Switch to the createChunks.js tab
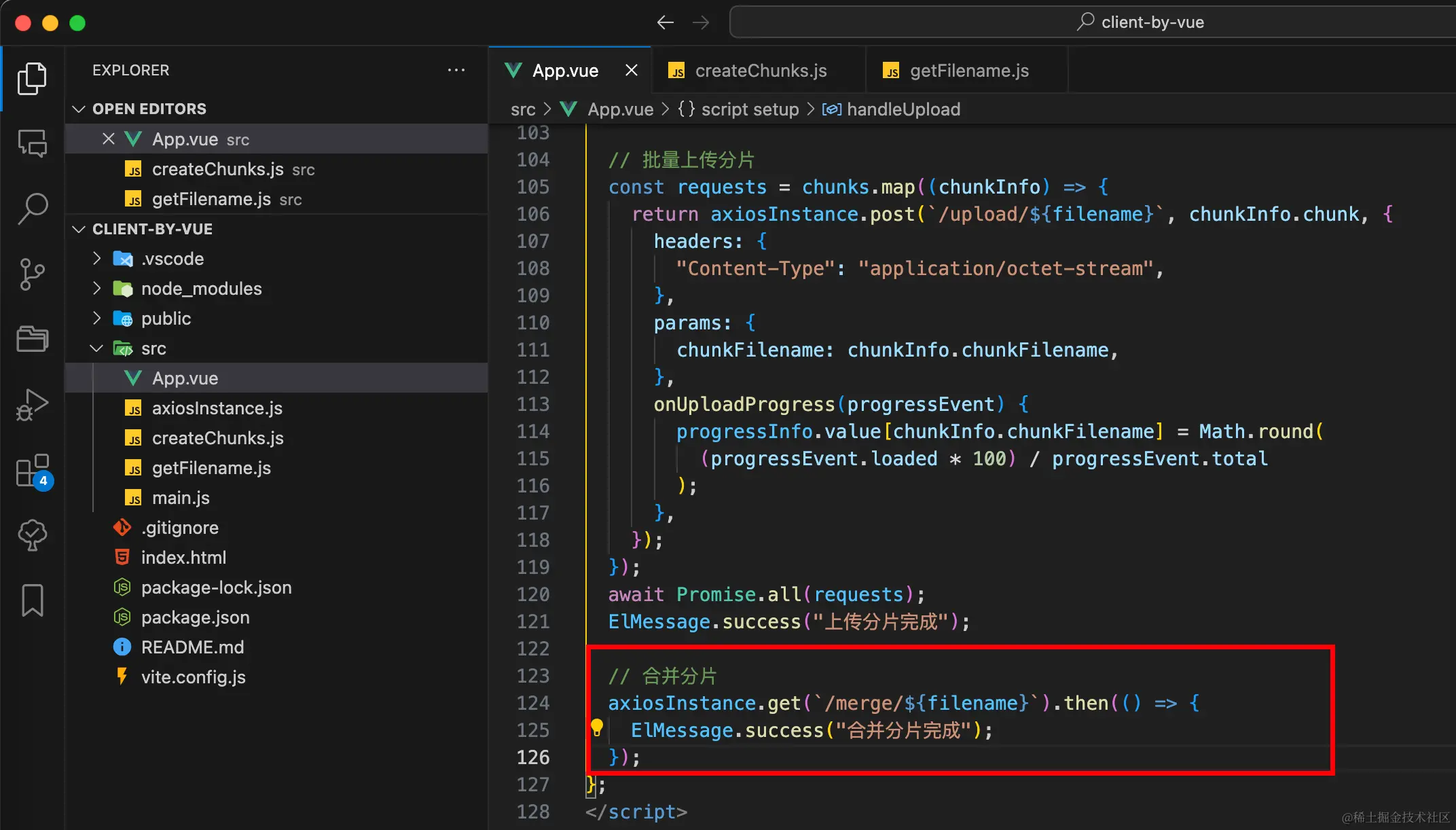The image size is (1456, 830). pos(760,71)
